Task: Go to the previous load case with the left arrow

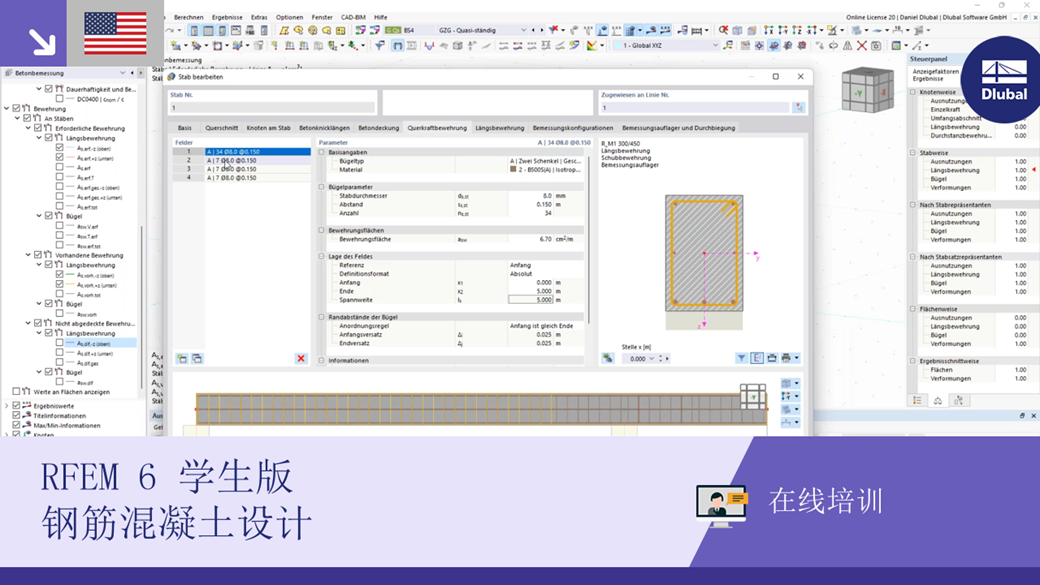Action: (x=533, y=30)
